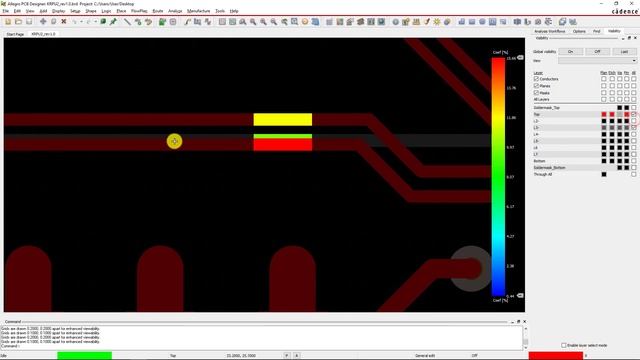Float the Visibility panel with undock icon
Viewport: 640px width, 360px height.
[x=629, y=38]
